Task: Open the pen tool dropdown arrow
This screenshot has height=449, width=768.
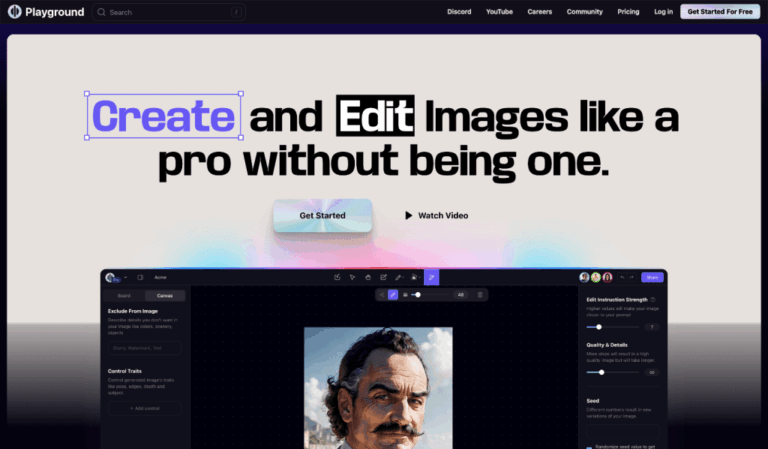Action: [x=404, y=278]
